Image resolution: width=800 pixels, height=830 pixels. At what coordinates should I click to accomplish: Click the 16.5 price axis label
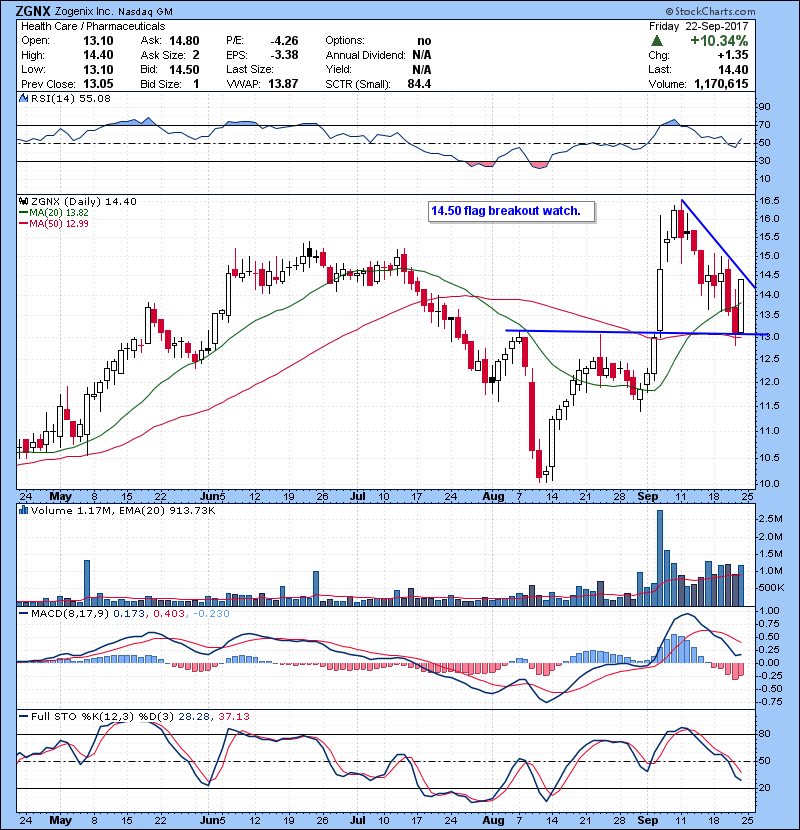pos(769,201)
